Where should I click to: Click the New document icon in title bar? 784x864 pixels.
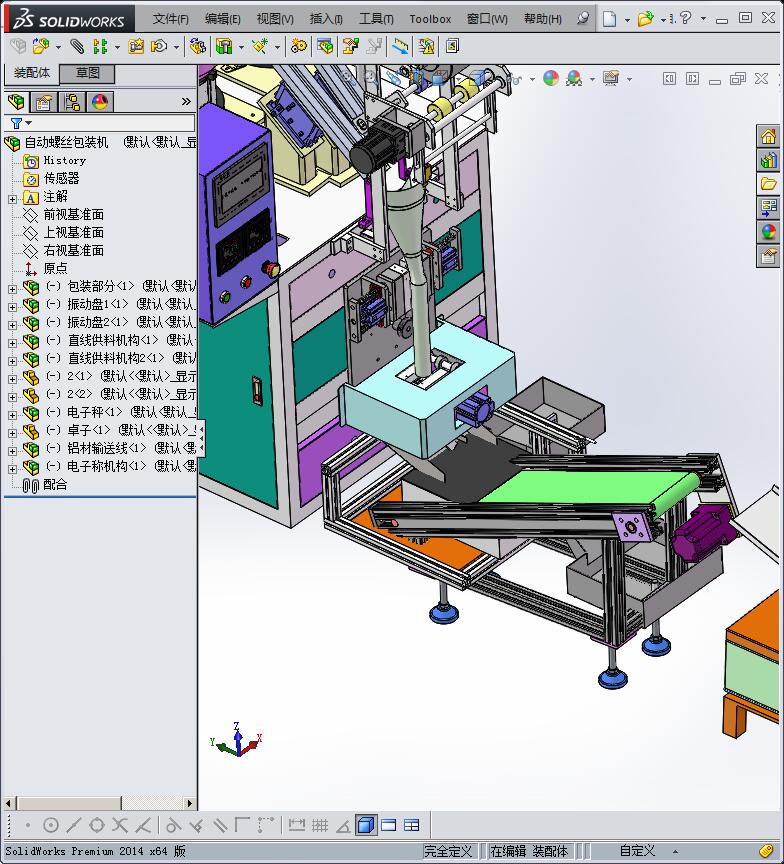tap(609, 19)
